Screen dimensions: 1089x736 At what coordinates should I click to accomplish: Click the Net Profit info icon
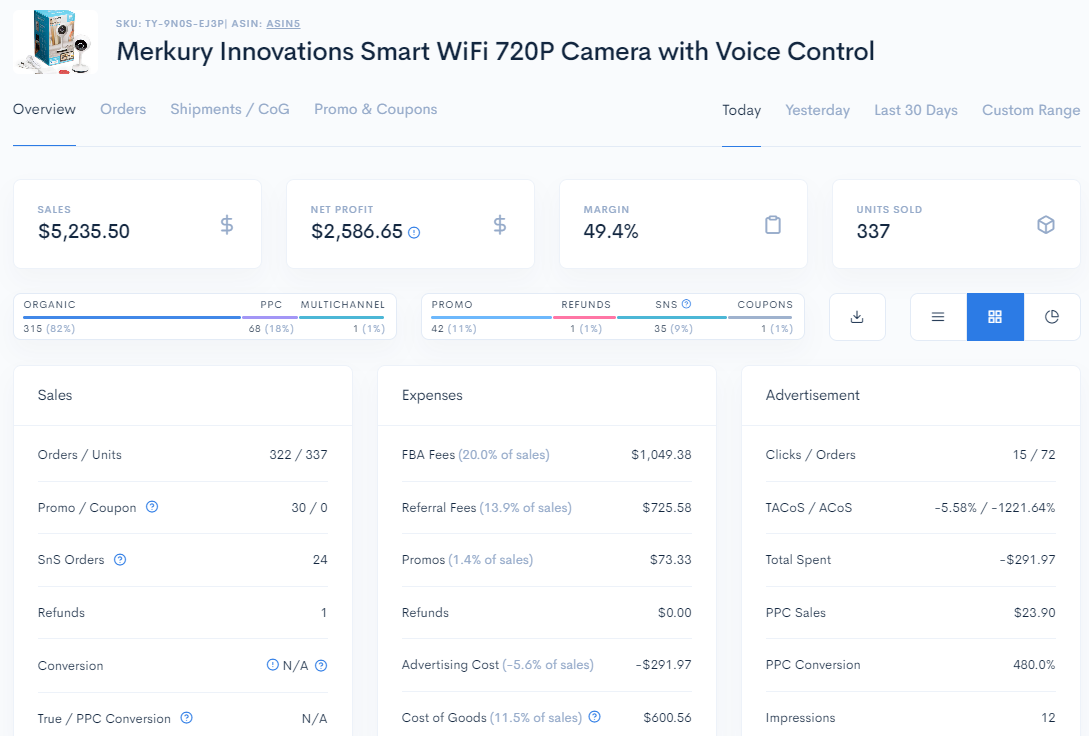pos(414,233)
